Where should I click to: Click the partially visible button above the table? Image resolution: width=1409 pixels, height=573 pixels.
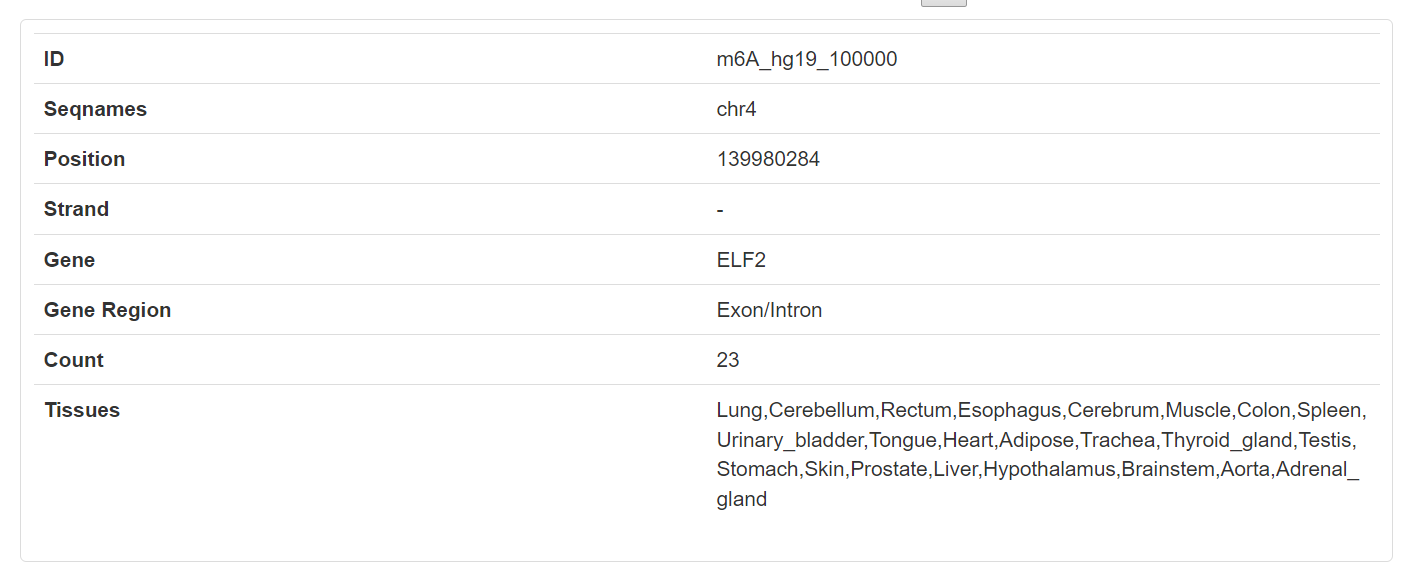click(x=943, y=3)
